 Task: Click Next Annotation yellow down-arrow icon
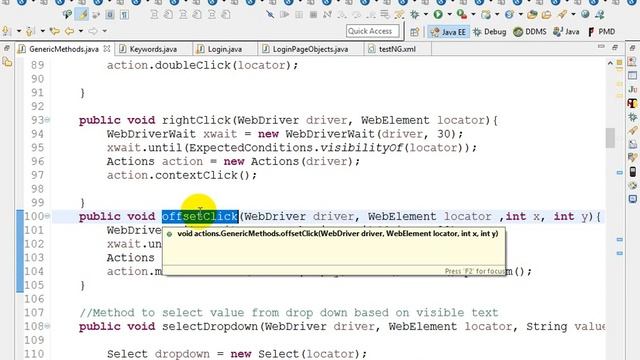(7, 31)
